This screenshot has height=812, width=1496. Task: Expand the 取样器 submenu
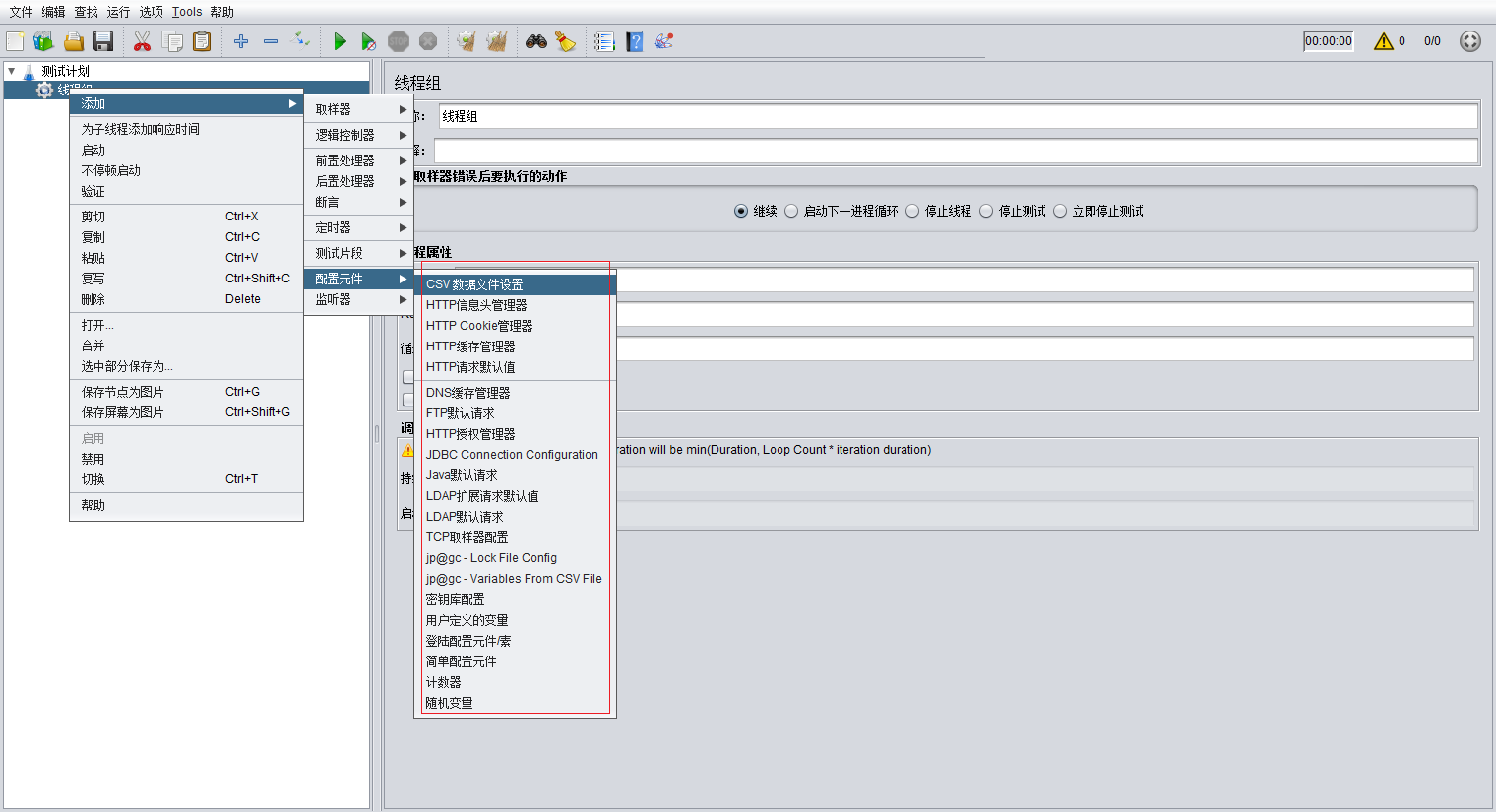pyautogui.click(x=358, y=109)
